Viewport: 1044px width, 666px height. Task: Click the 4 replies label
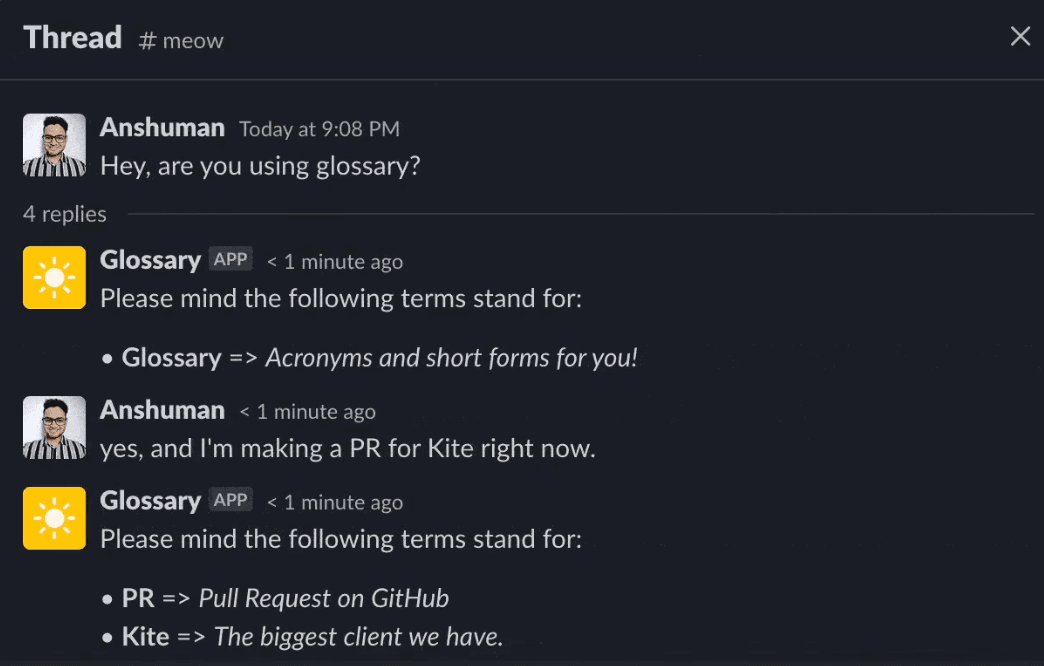[x=65, y=214]
